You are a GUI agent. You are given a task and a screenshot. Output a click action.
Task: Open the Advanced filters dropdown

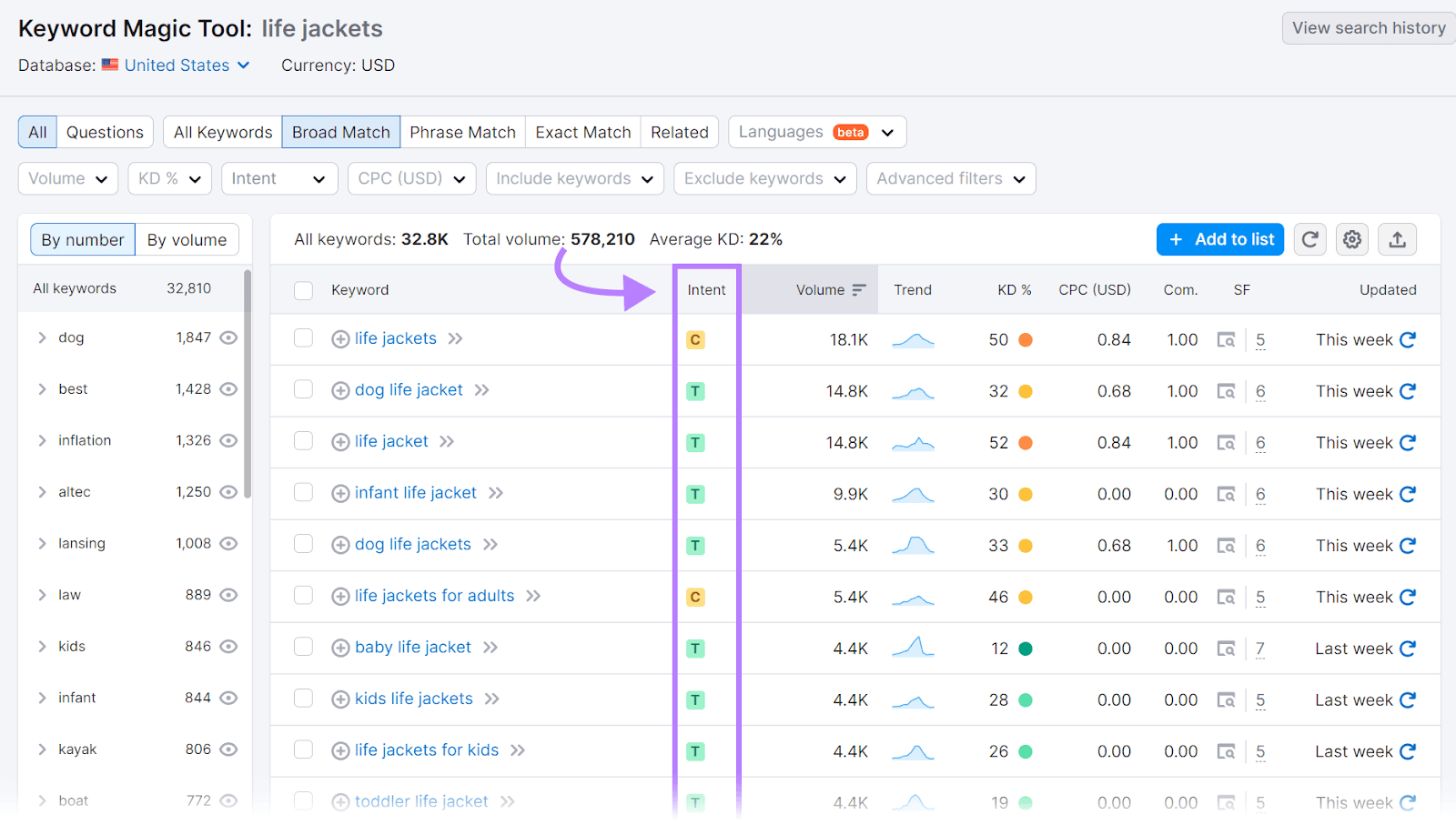pyautogui.click(x=950, y=178)
